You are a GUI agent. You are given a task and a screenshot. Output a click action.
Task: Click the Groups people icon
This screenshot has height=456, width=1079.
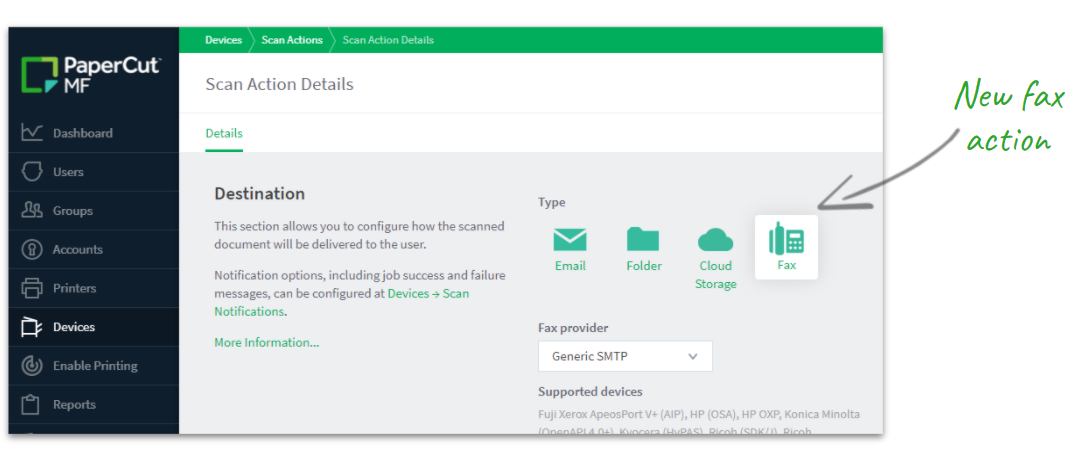pos(32,210)
